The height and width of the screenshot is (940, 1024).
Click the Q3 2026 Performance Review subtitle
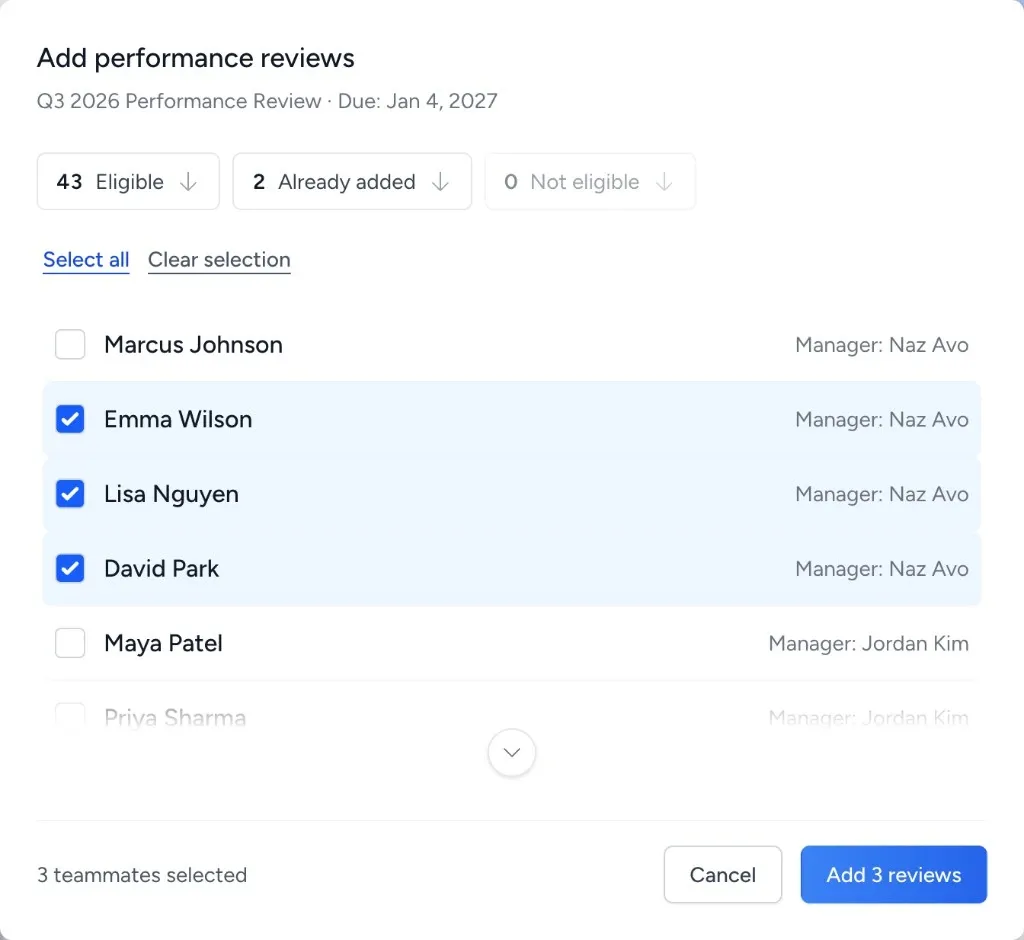click(x=267, y=101)
